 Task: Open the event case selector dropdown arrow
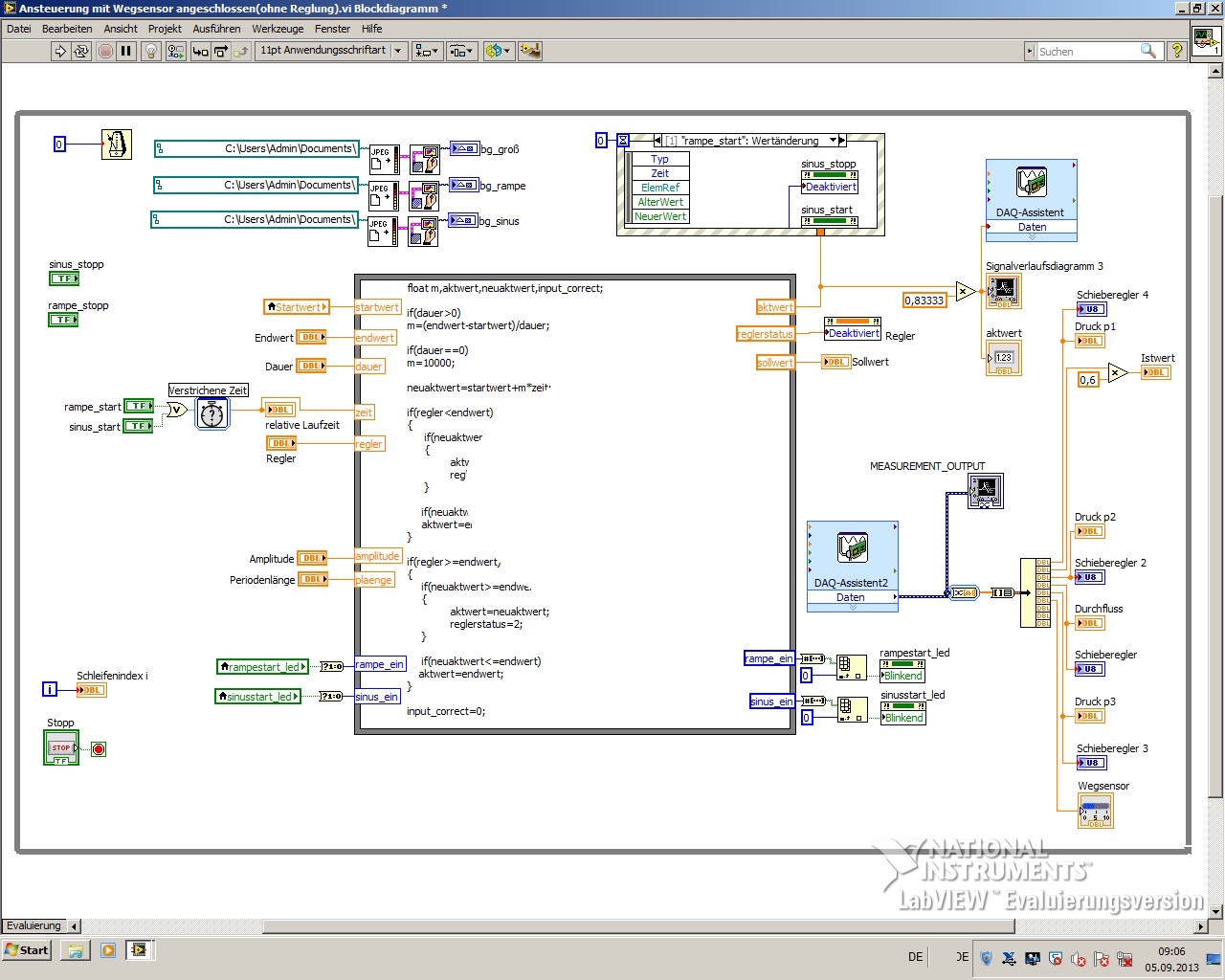833,141
